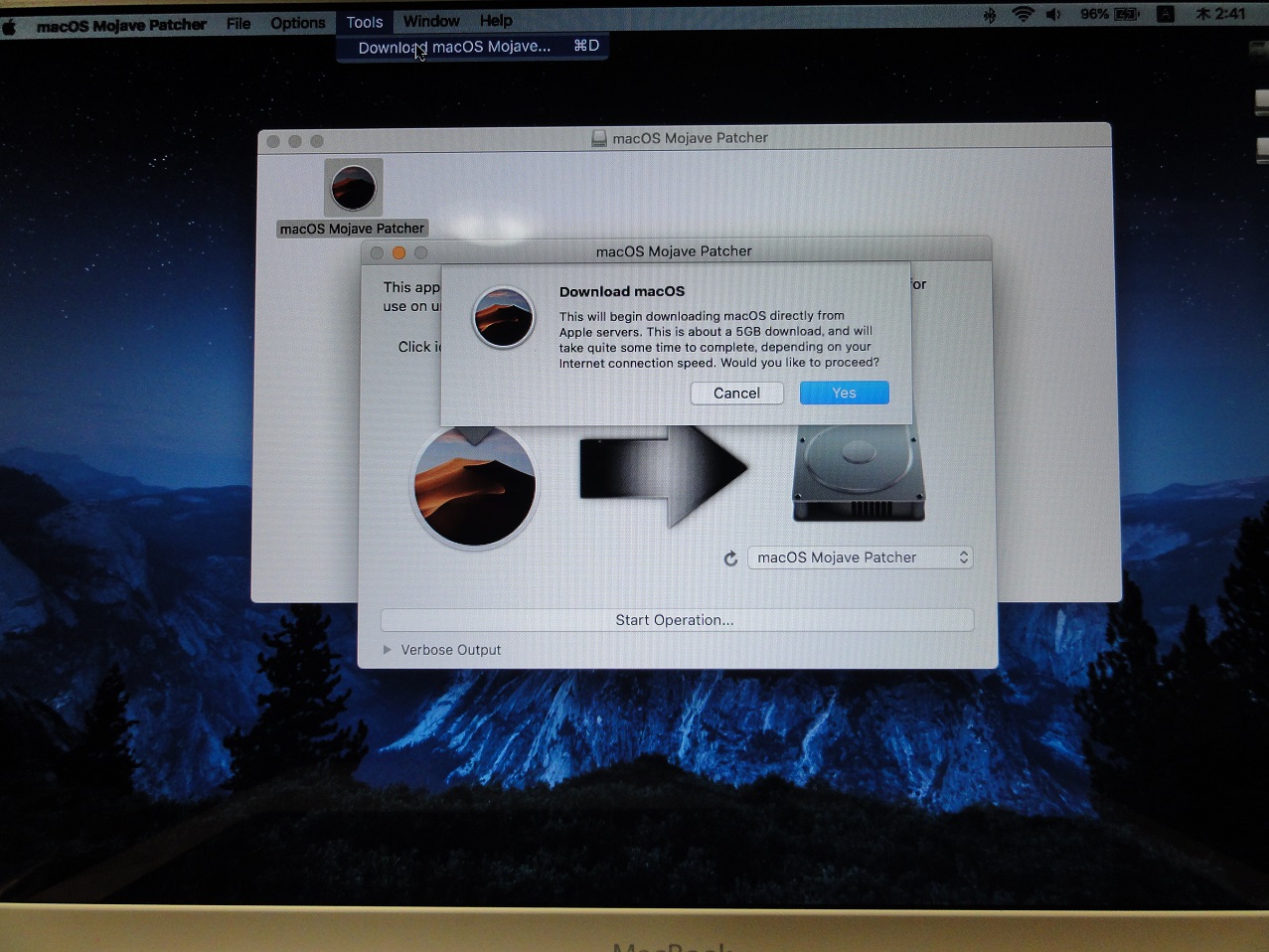This screenshot has height=952, width=1269.
Task: Click the Bluetooth menu bar icon
Action: (989, 15)
